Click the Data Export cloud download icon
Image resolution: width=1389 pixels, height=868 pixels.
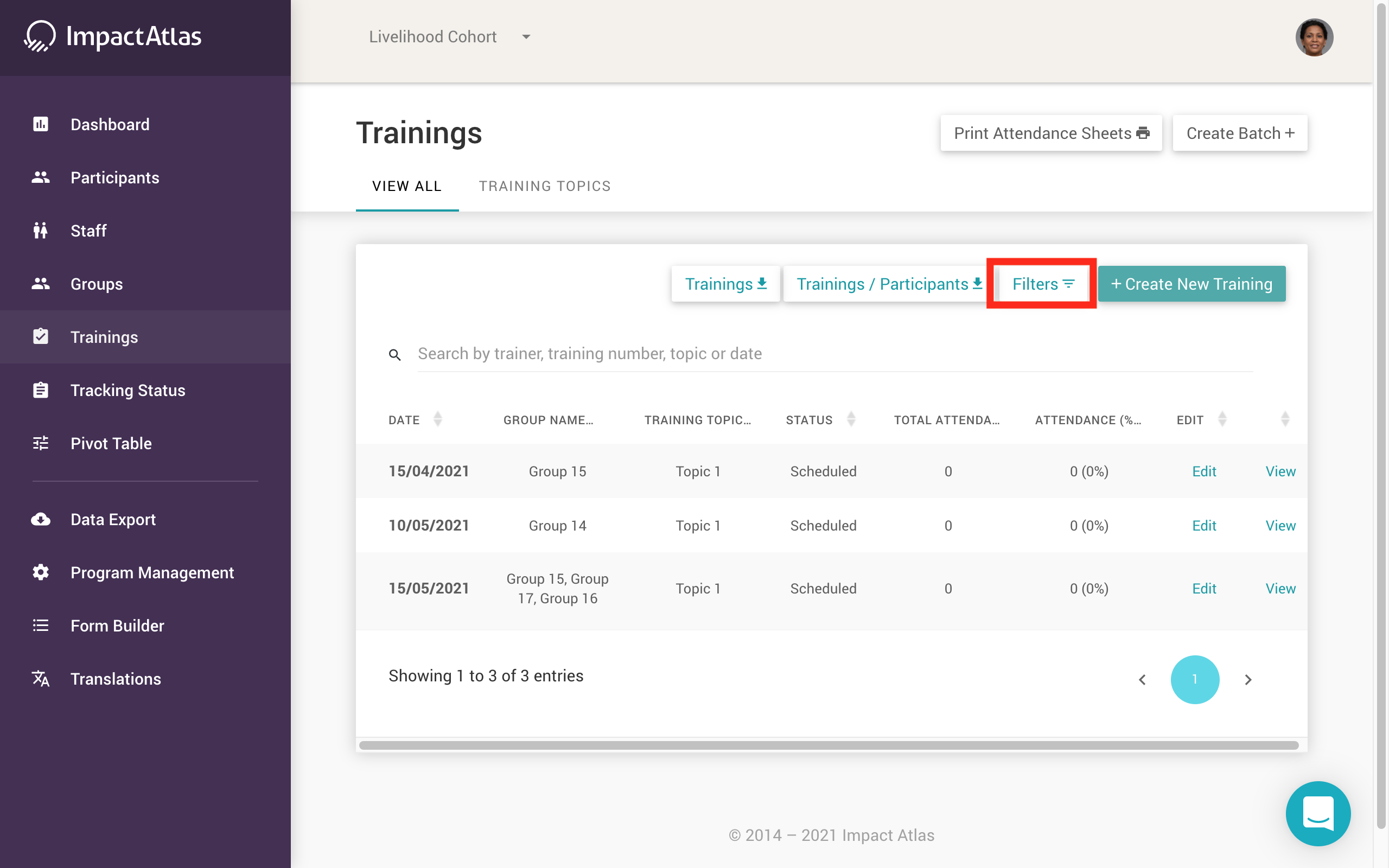[41, 520]
